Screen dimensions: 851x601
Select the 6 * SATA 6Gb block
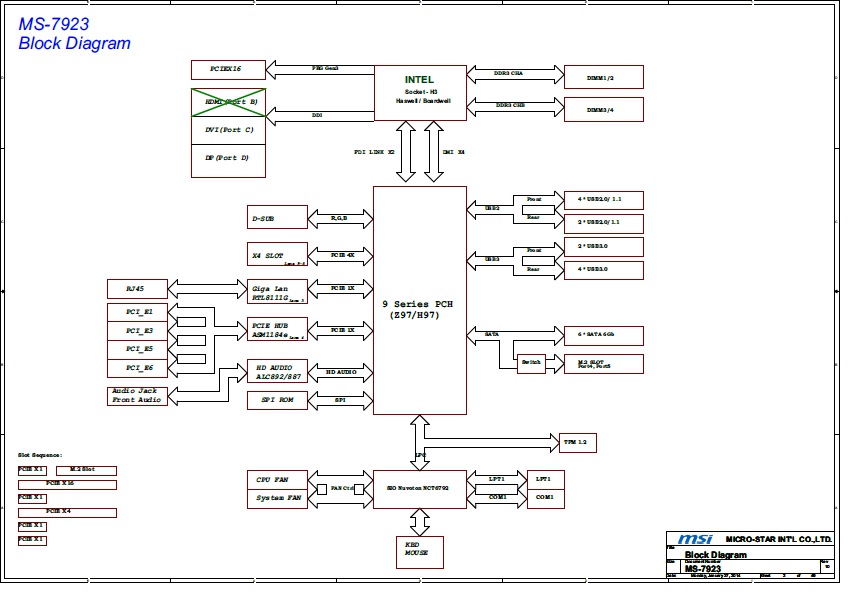(x=603, y=334)
